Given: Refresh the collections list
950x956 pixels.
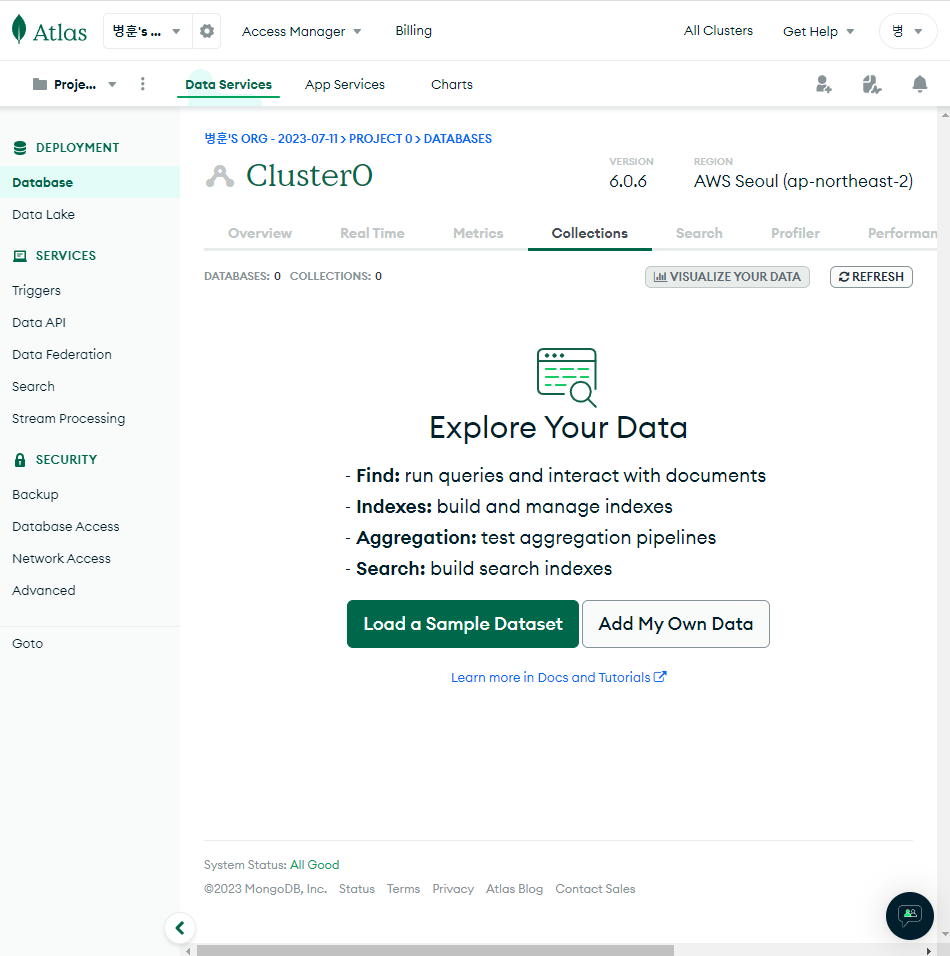Looking at the screenshot, I should (x=871, y=277).
